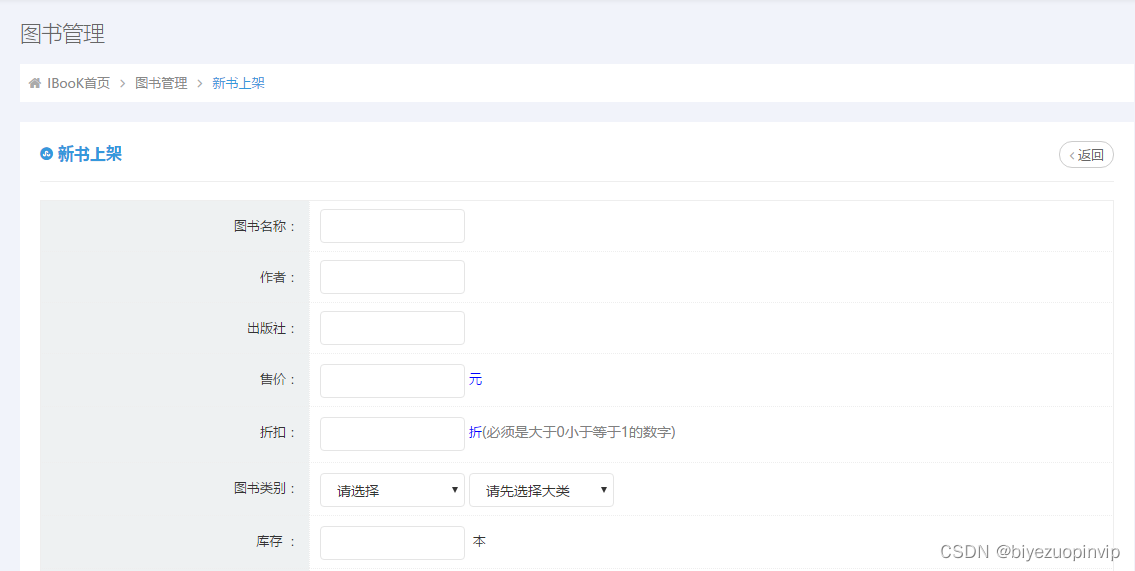Screen dimensions: 1135x571
Task: Focus the 售价 input field
Action: click(392, 381)
